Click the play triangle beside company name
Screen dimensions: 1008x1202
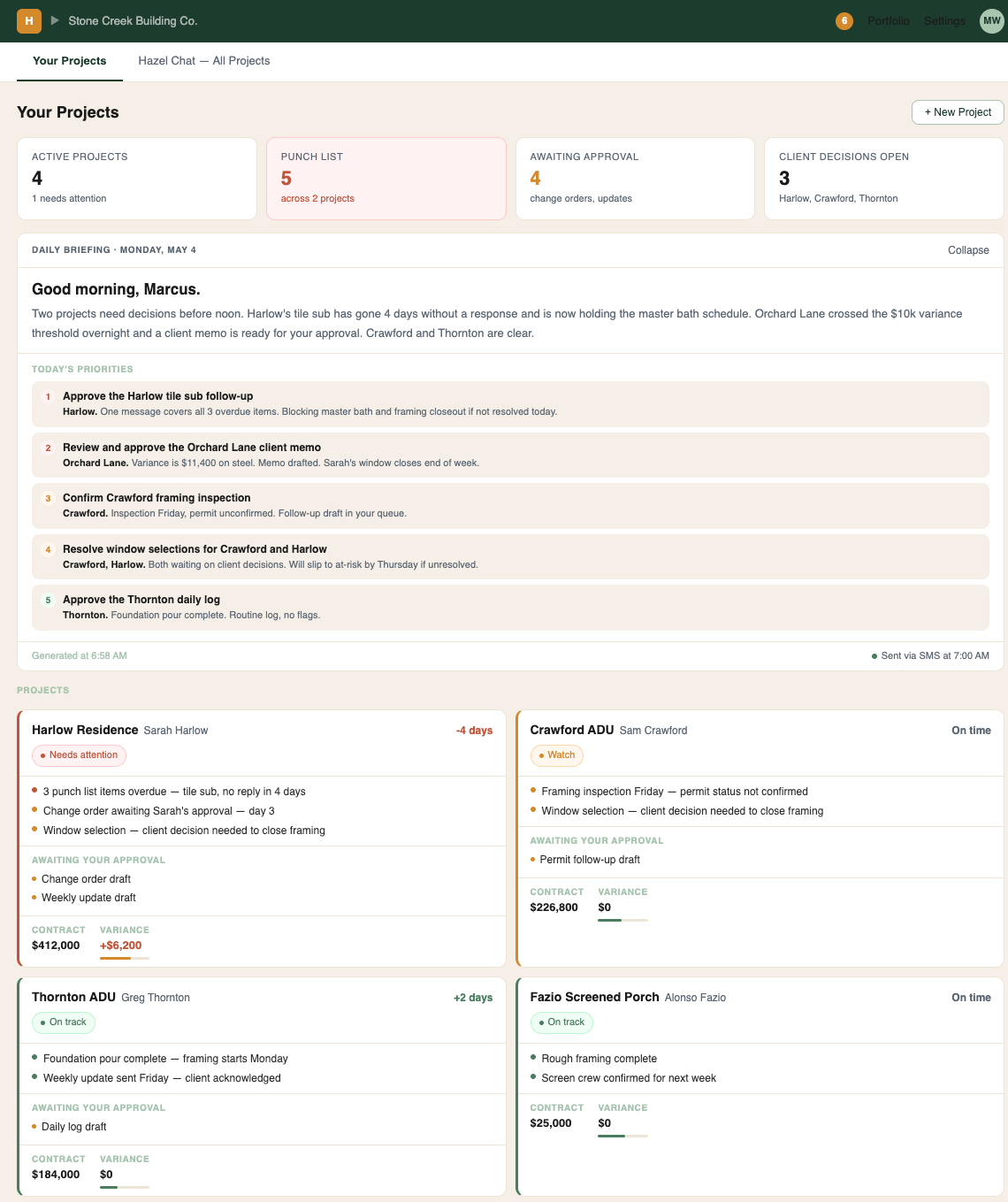pos(55,20)
